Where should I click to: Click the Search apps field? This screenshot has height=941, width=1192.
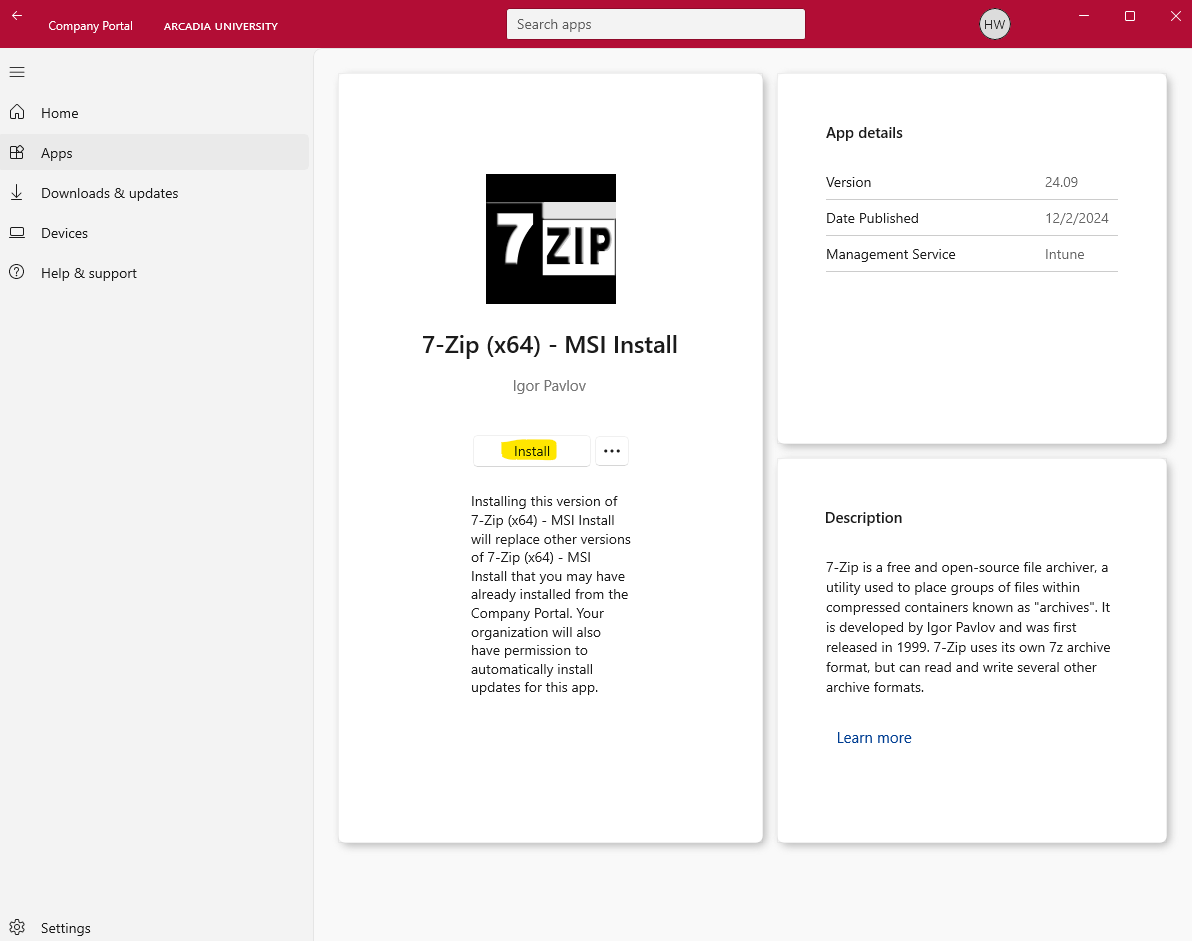click(x=655, y=24)
